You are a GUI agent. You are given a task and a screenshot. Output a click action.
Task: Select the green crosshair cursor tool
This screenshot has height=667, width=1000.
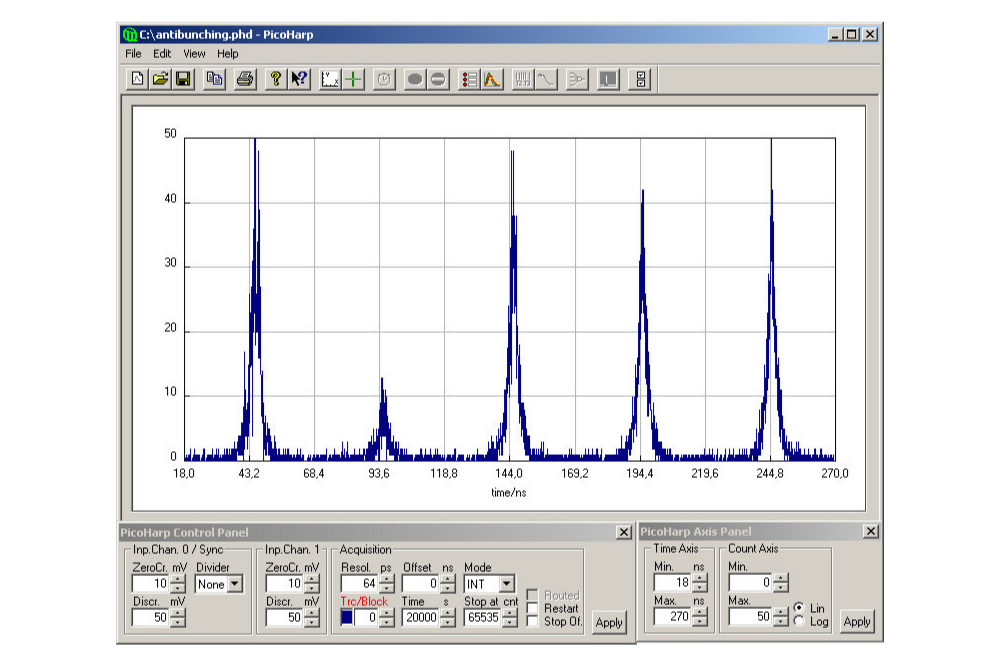click(353, 80)
